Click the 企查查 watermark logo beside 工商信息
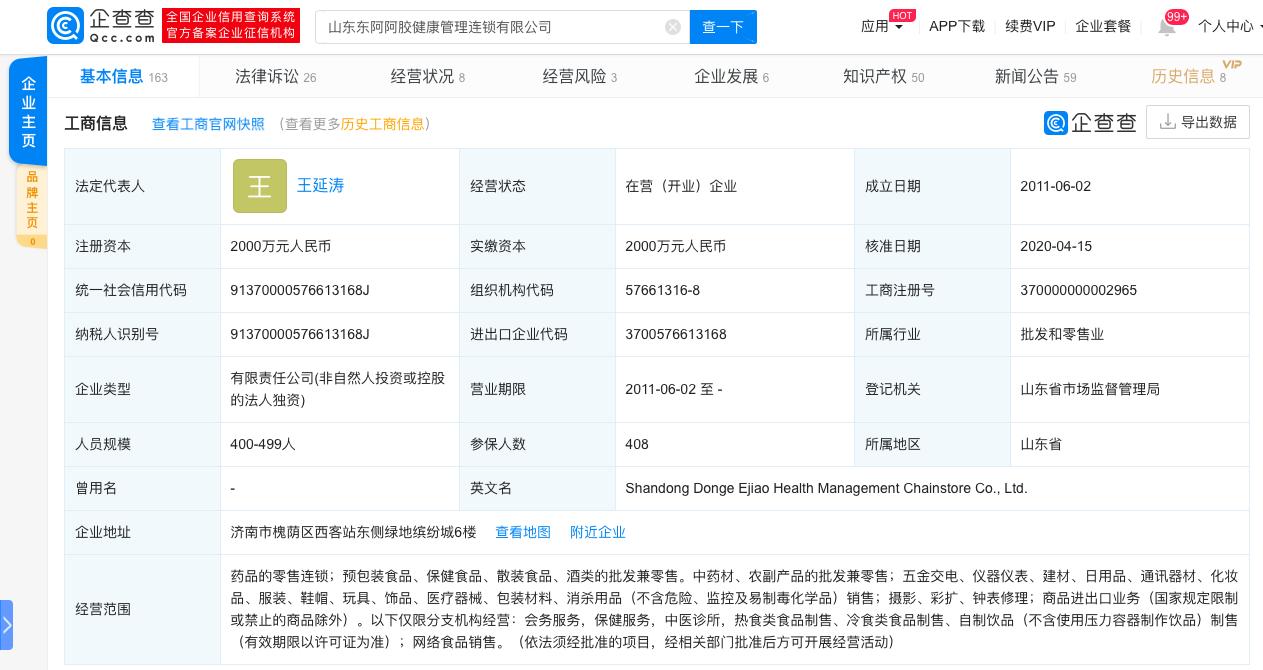The image size is (1263, 670). click(1091, 122)
